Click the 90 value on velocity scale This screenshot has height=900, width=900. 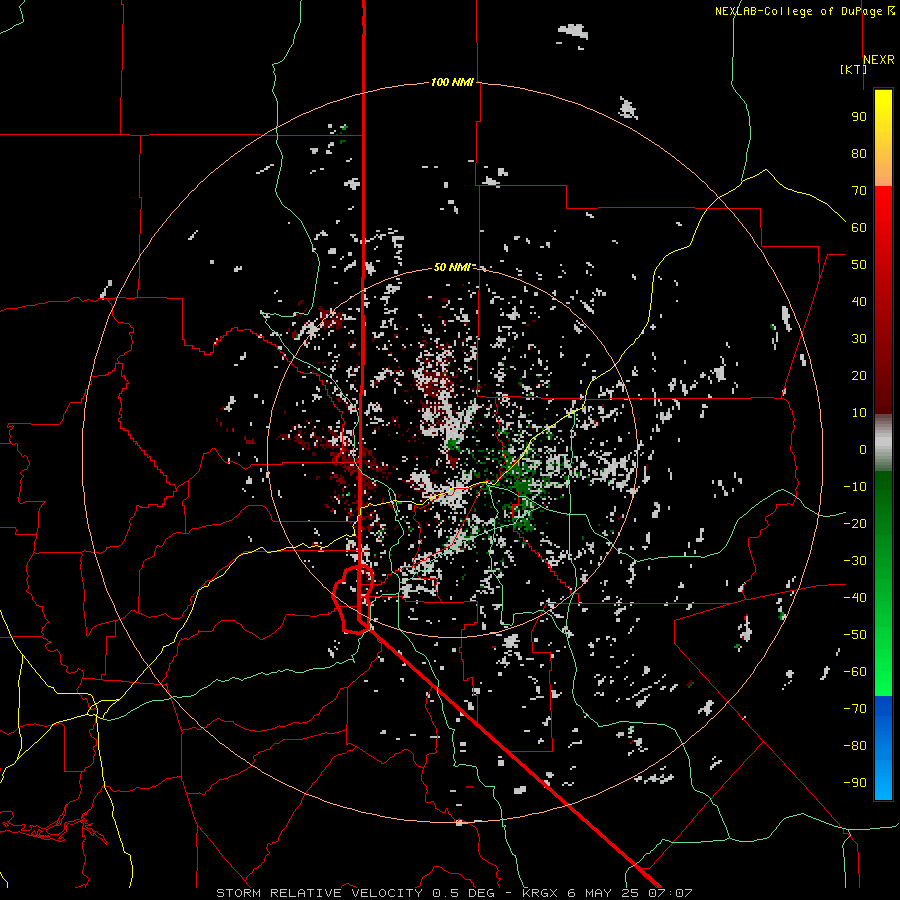point(859,117)
